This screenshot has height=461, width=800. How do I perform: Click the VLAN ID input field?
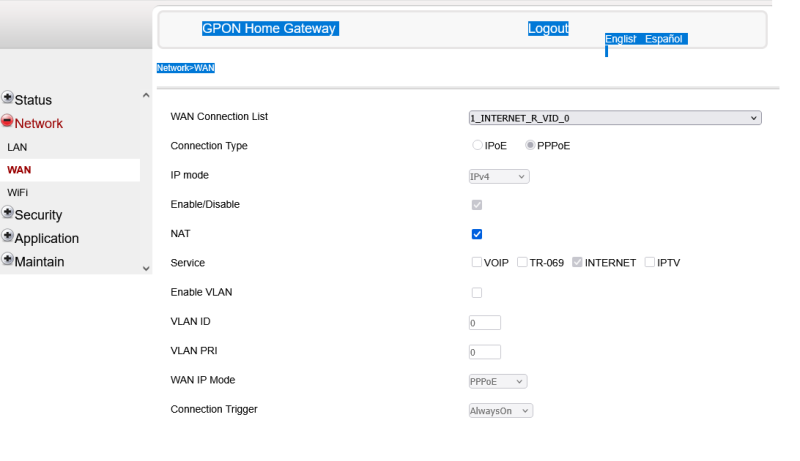tap(485, 323)
